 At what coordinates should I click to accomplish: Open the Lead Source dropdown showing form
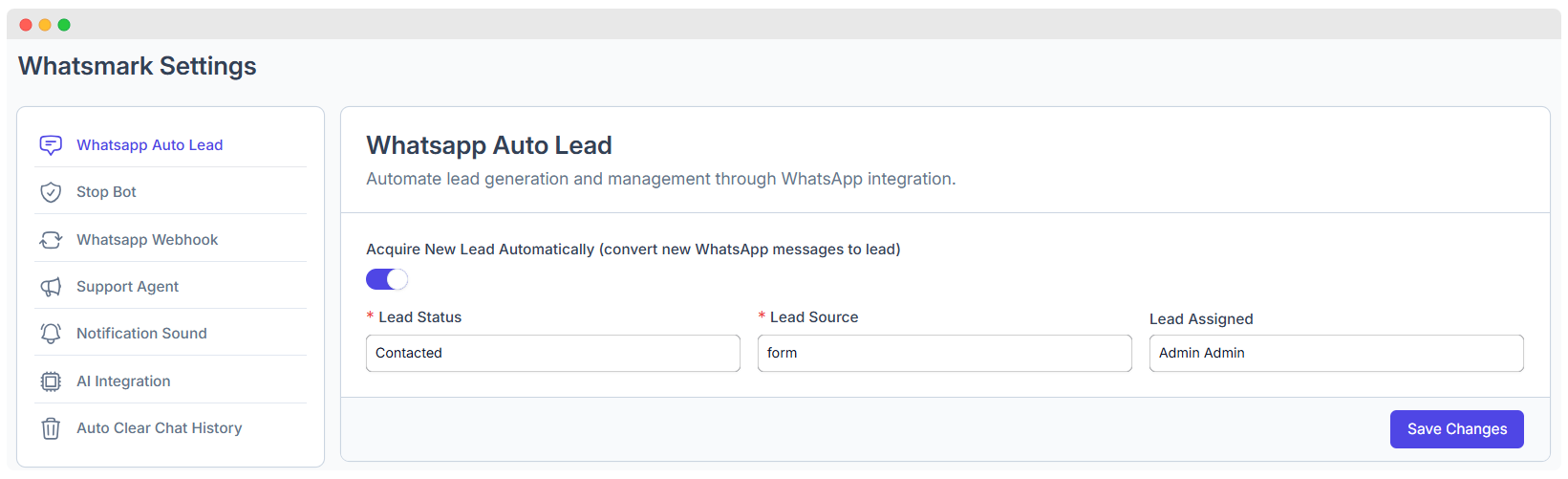click(x=945, y=353)
